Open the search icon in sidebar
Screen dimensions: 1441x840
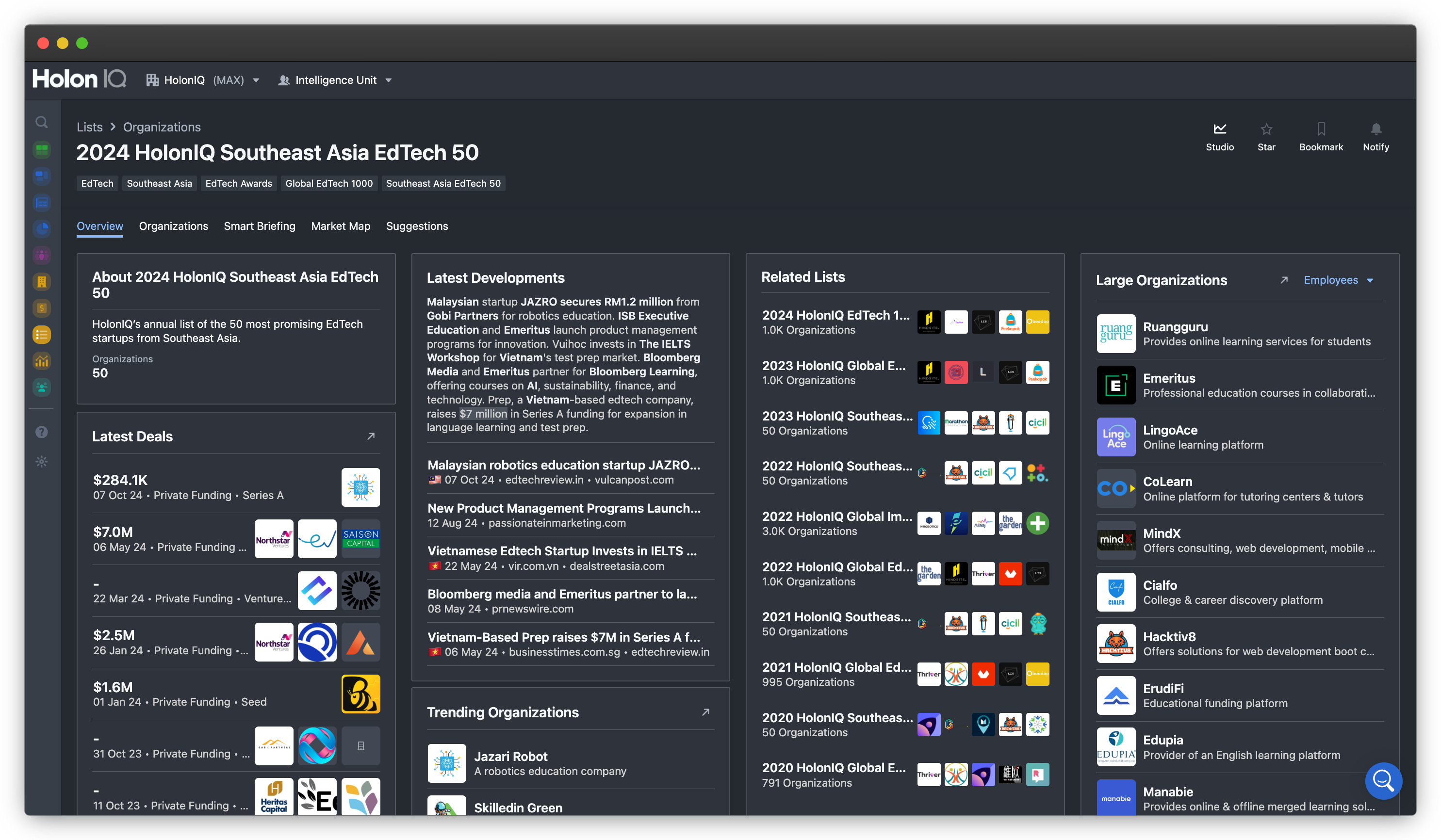pos(41,122)
